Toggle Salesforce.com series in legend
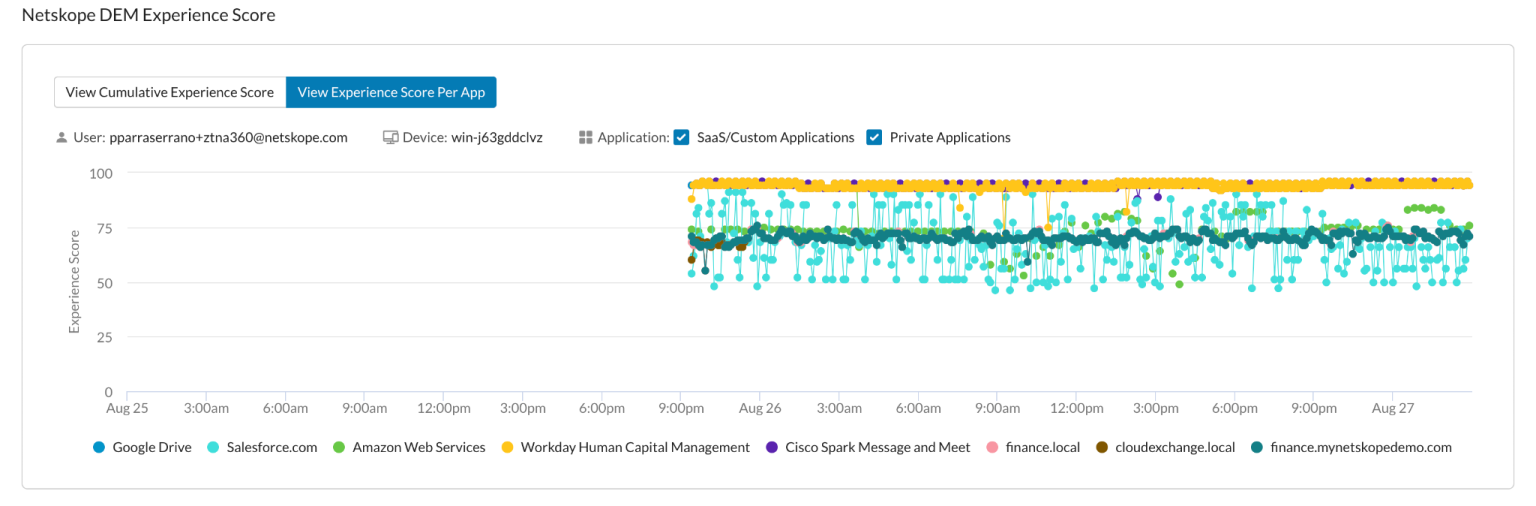This screenshot has height=506, width=1536. (271, 448)
